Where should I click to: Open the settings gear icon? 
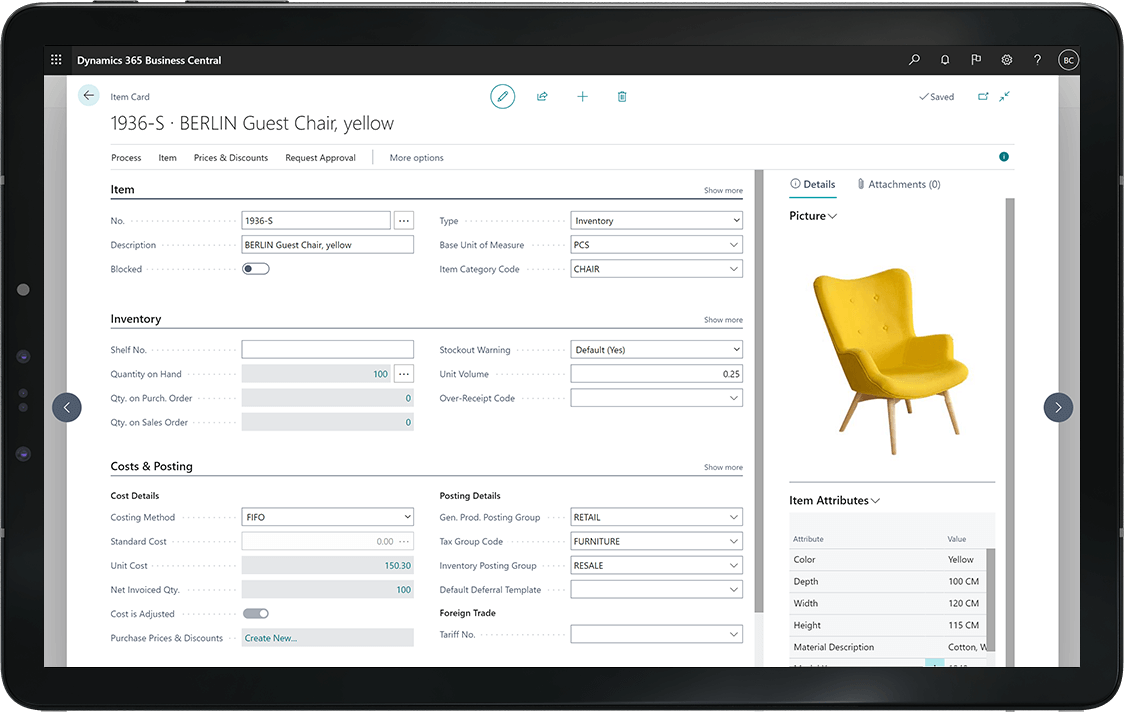(1007, 60)
